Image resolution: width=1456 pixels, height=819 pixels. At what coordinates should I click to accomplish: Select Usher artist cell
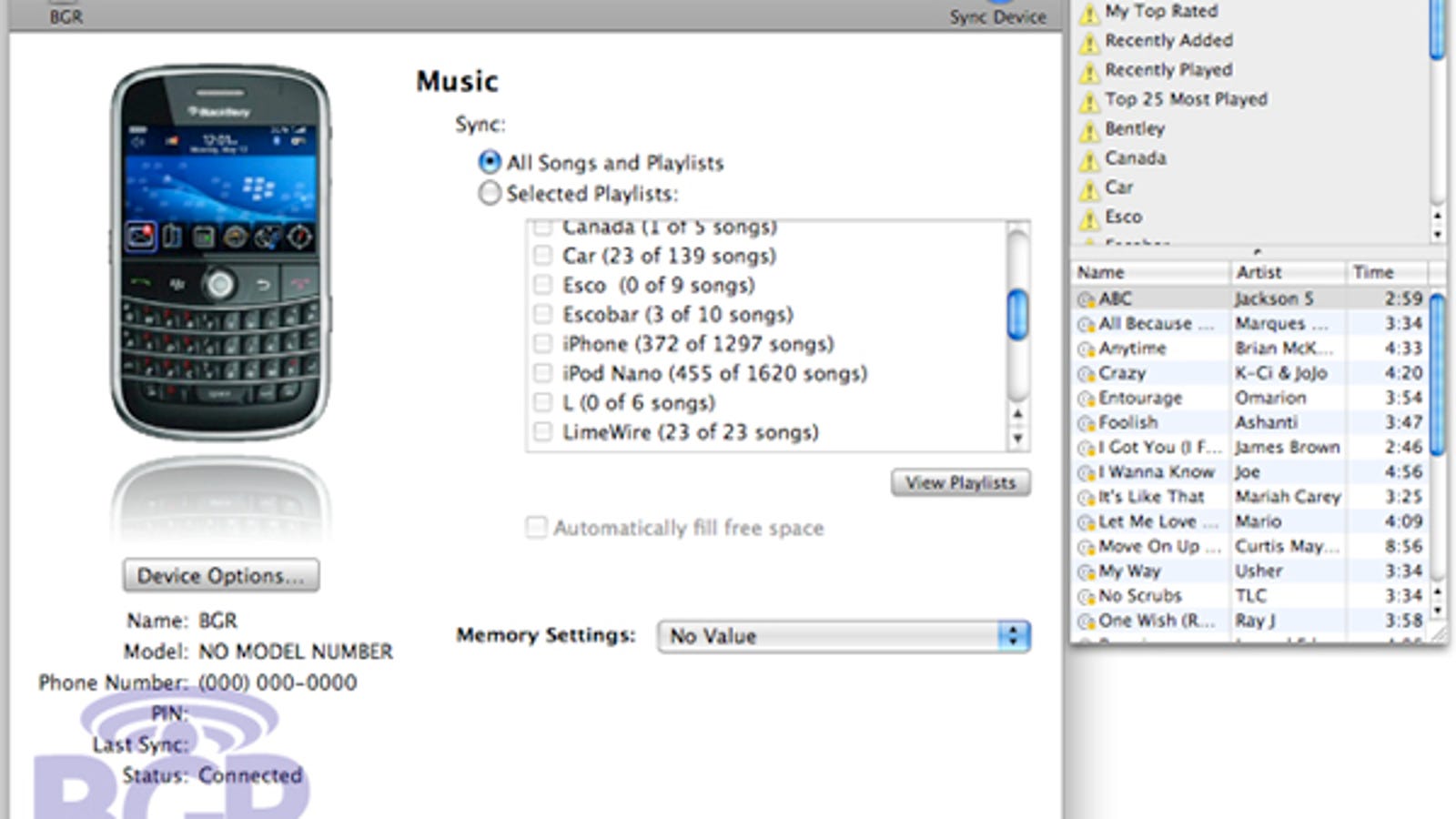(x=1287, y=571)
